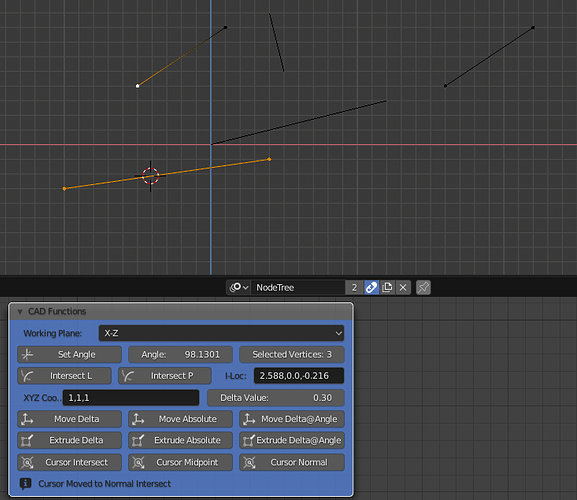The width and height of the screenshot is (577, 500).
Task: Click the Move Delta icon button
Action: (70, 419)
